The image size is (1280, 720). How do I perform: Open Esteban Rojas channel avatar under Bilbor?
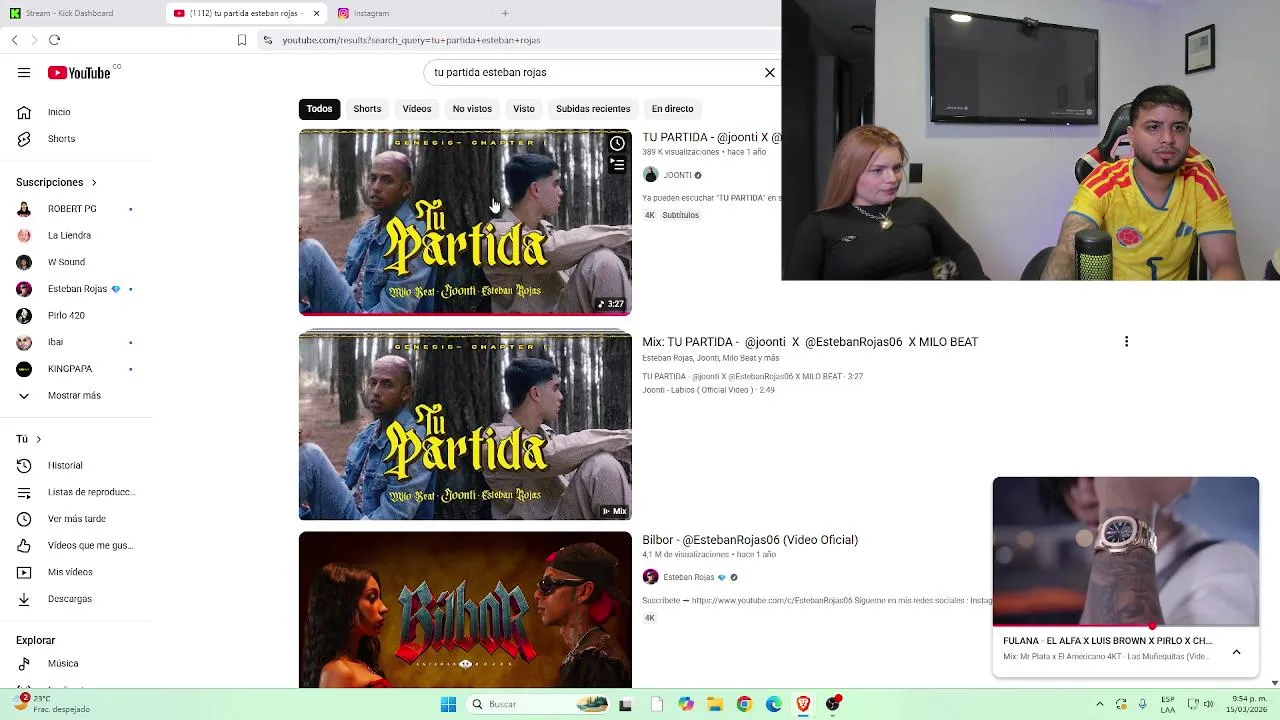650,577
